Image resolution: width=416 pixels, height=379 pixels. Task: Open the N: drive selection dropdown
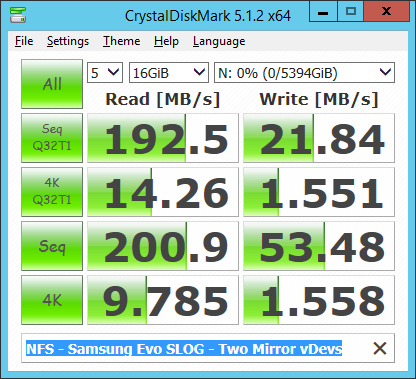[x=304, y=72]
